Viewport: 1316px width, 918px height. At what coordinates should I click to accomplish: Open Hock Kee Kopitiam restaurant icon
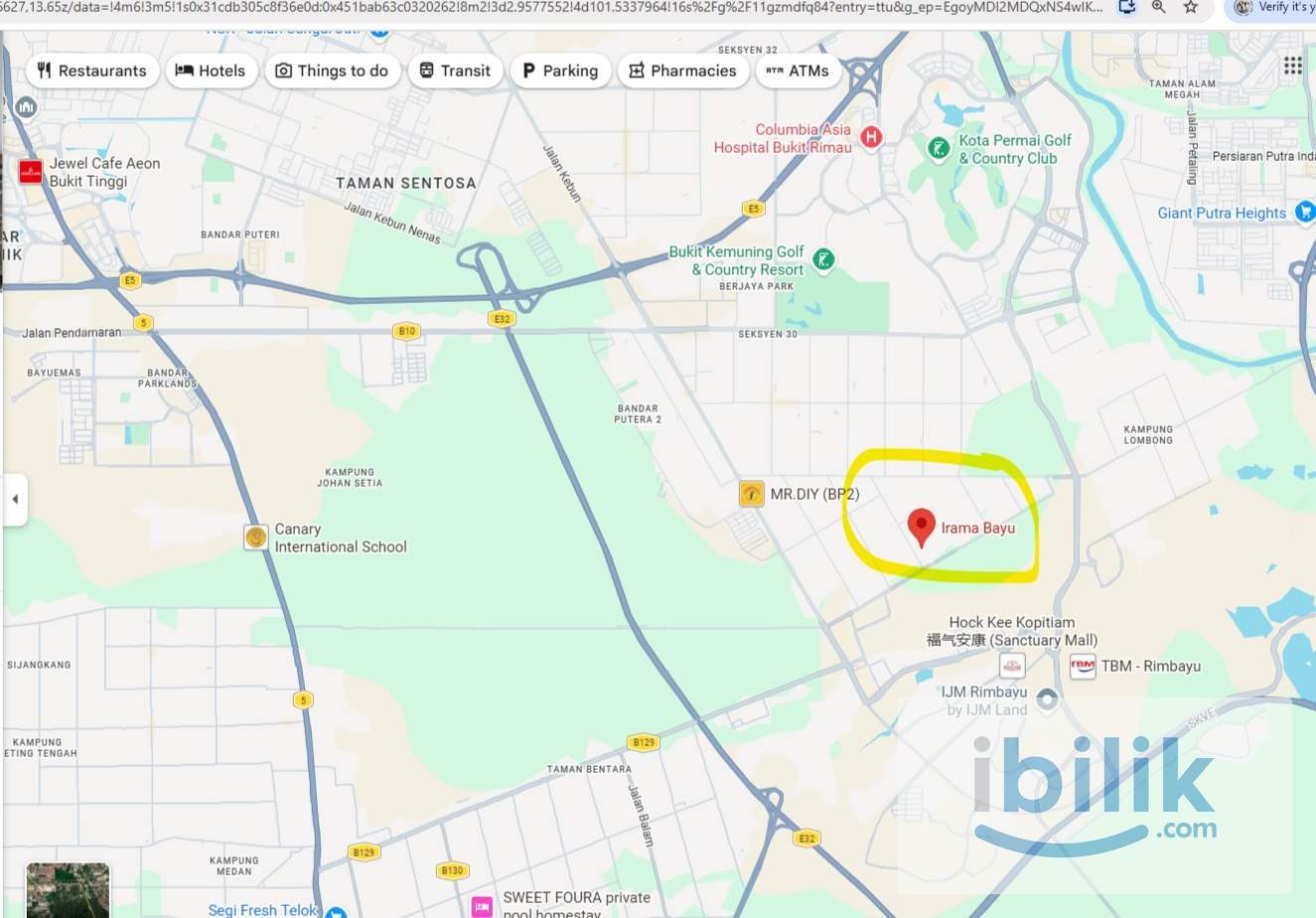(x=1011, y=666)
